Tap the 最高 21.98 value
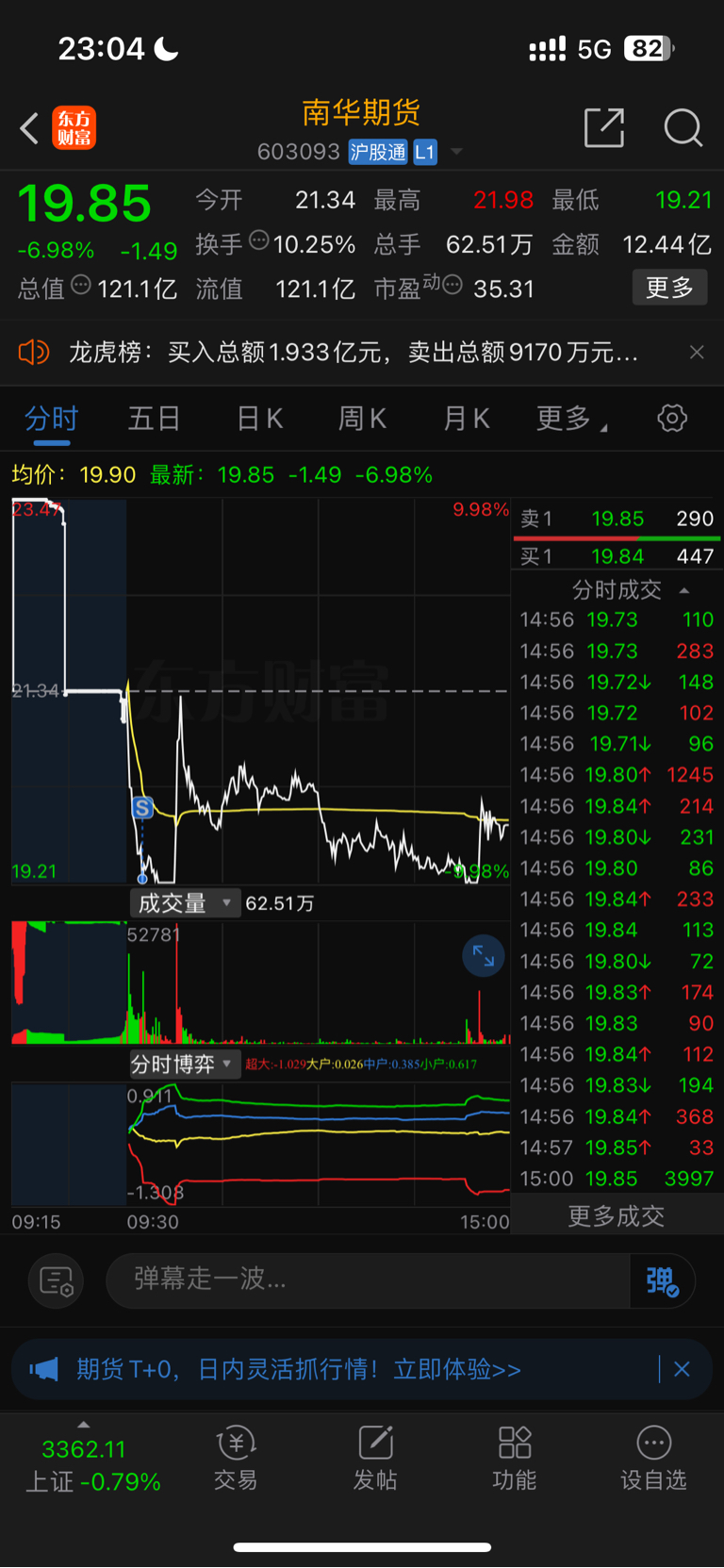Viewport: 724px width, 1568px height. pyautogui.click(x=503, y=200)
